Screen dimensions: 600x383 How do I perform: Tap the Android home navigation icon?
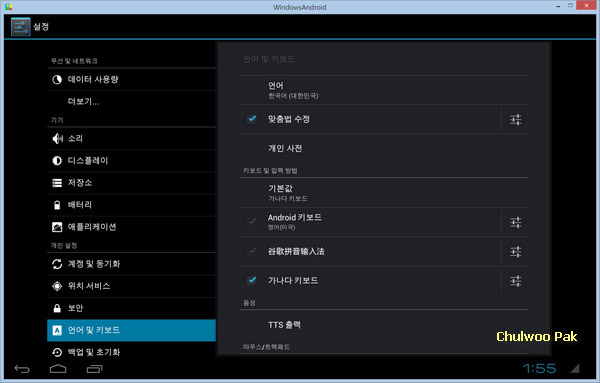(x=58, y=369)
